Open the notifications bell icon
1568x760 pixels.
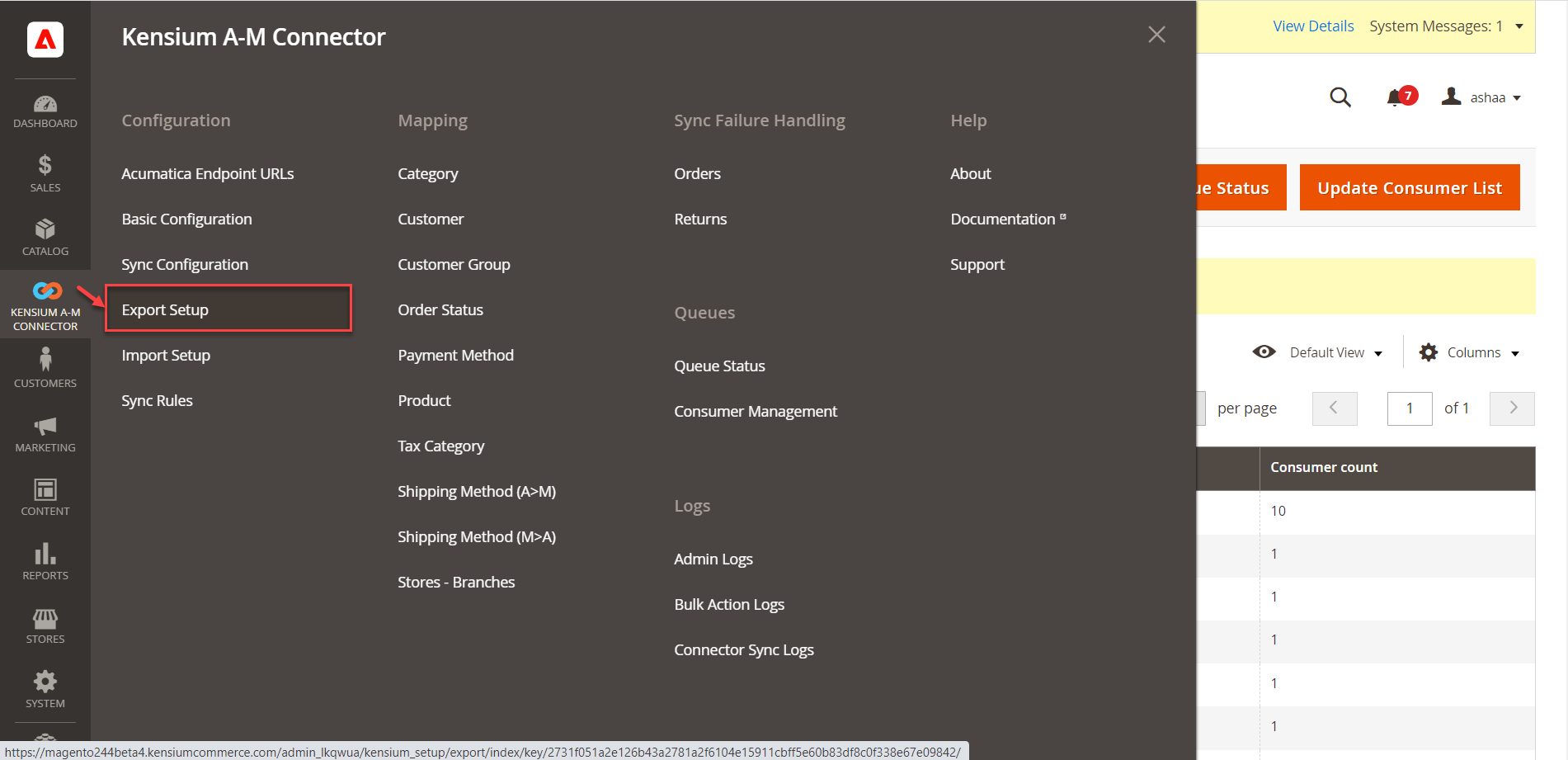coord(1396,97)
